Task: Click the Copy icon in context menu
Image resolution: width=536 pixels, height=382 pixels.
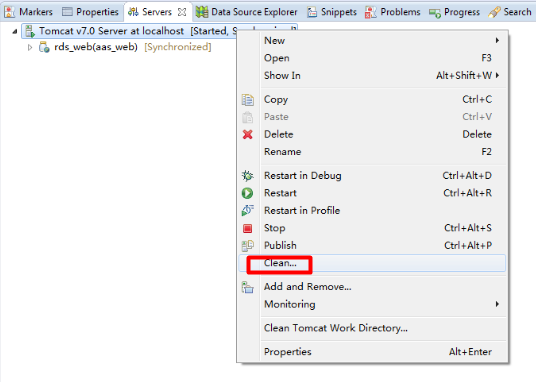Action: coord(247,100)
